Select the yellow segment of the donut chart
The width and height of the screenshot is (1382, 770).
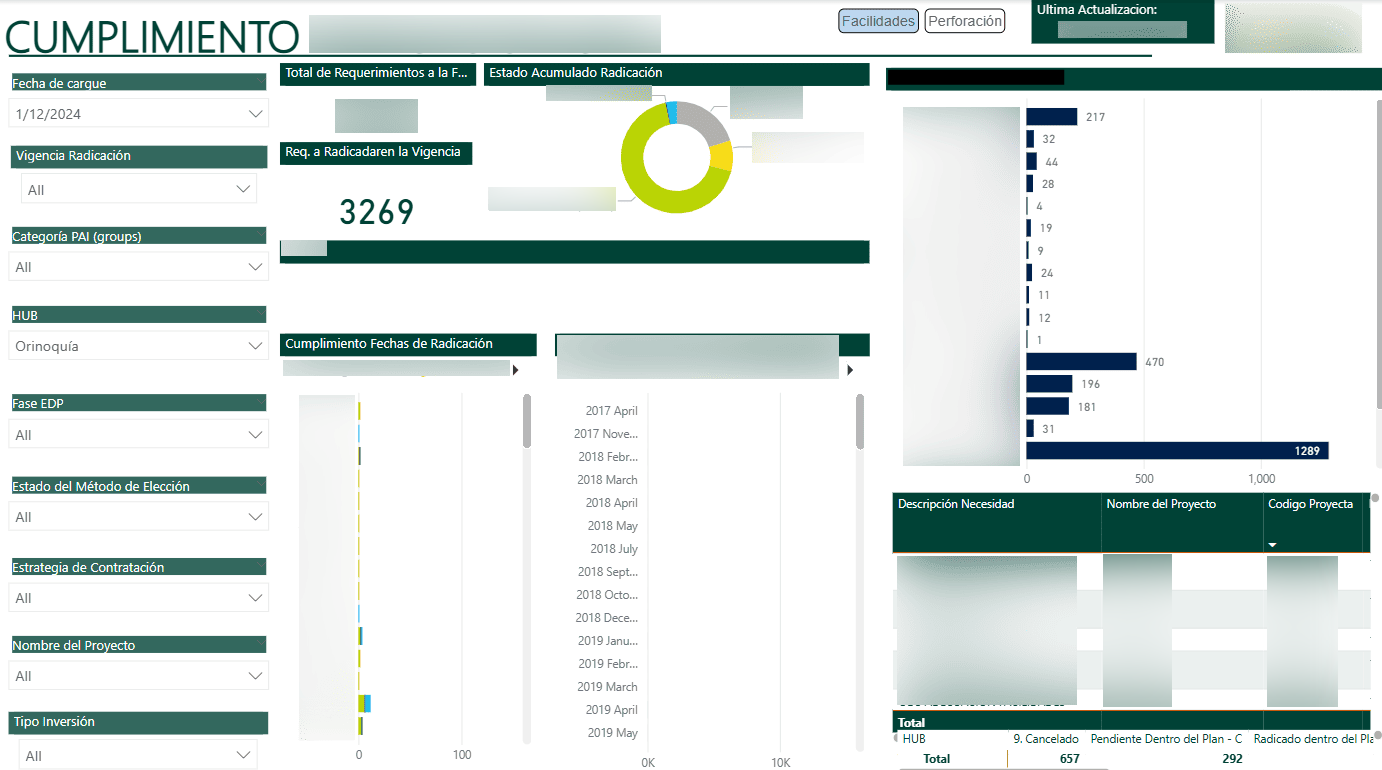point(721,156)
